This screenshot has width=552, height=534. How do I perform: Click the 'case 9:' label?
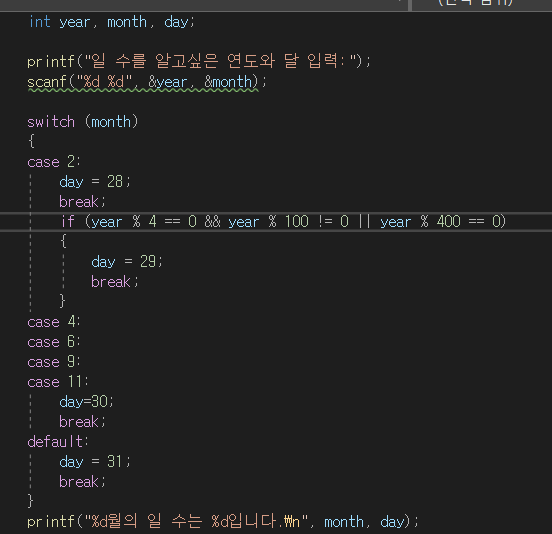tap(54, 362)
